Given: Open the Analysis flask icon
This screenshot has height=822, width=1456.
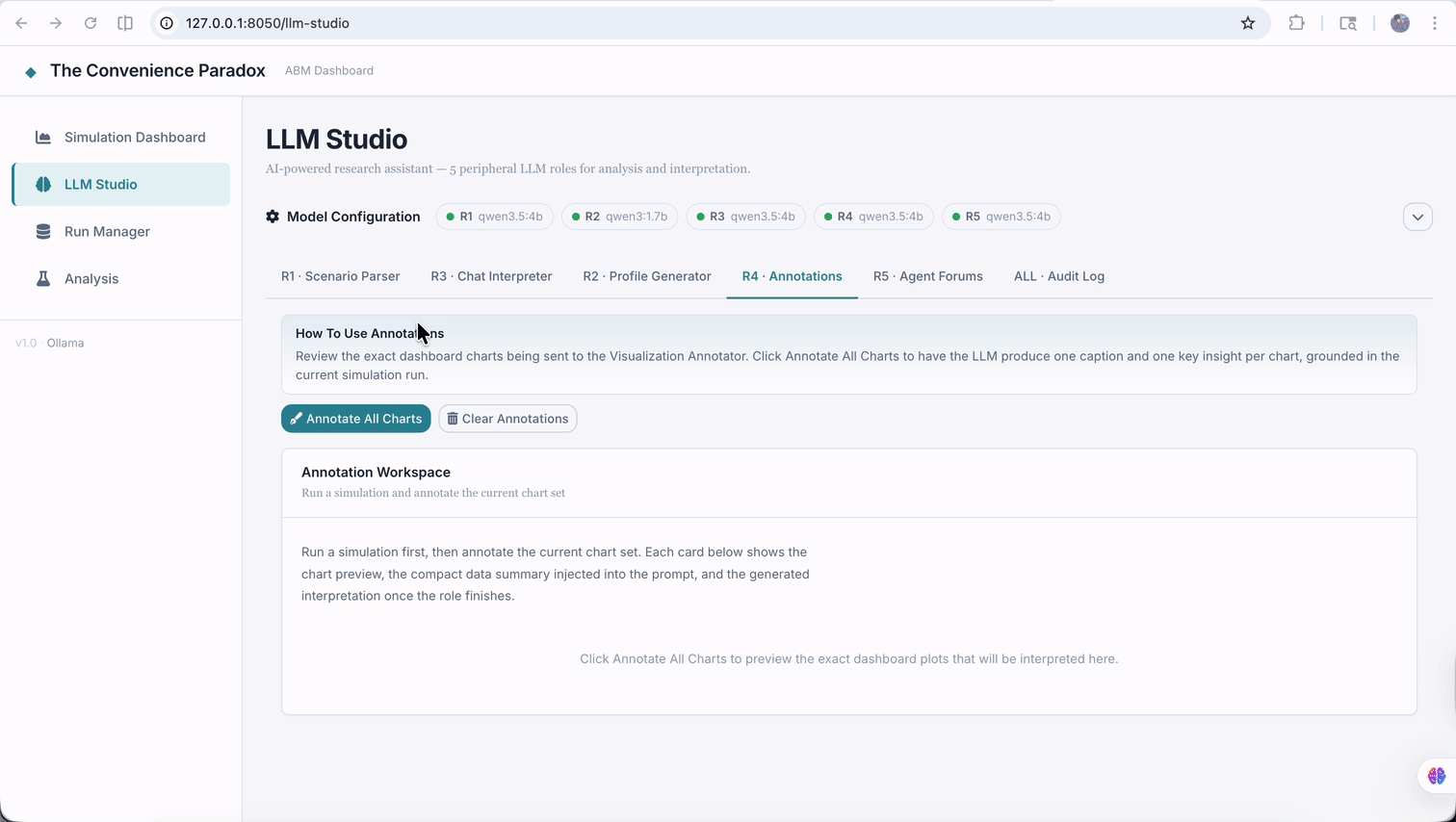Looking at the screenshot, I should 43,279.
